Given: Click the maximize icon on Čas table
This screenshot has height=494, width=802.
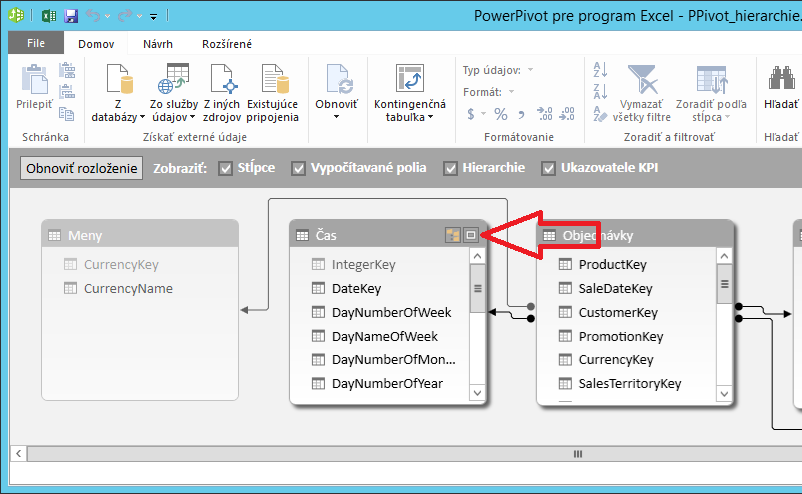Looking at the screenshot, I should 471,235.
